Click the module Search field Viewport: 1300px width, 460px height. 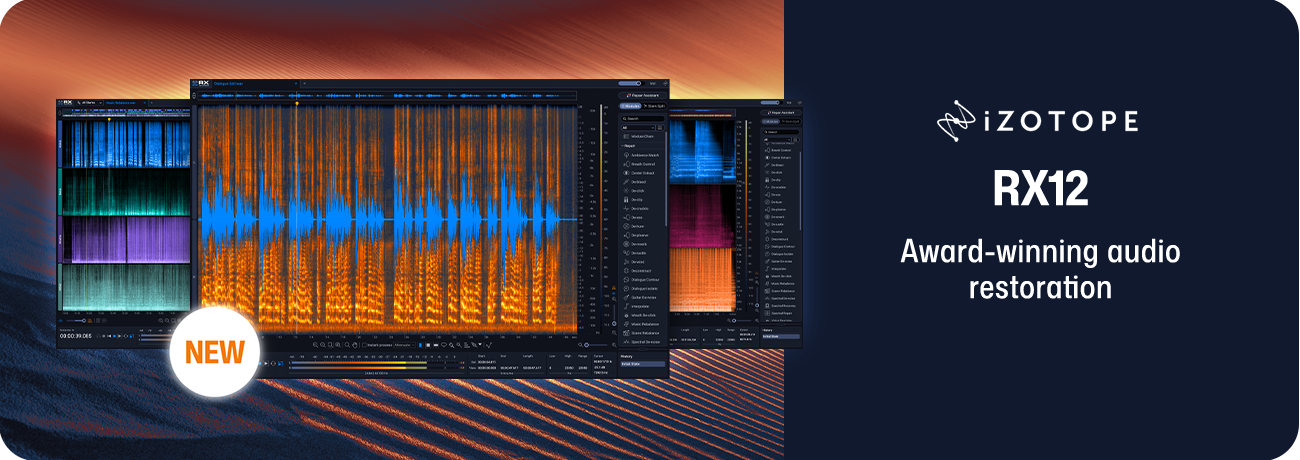pos(643,118)
